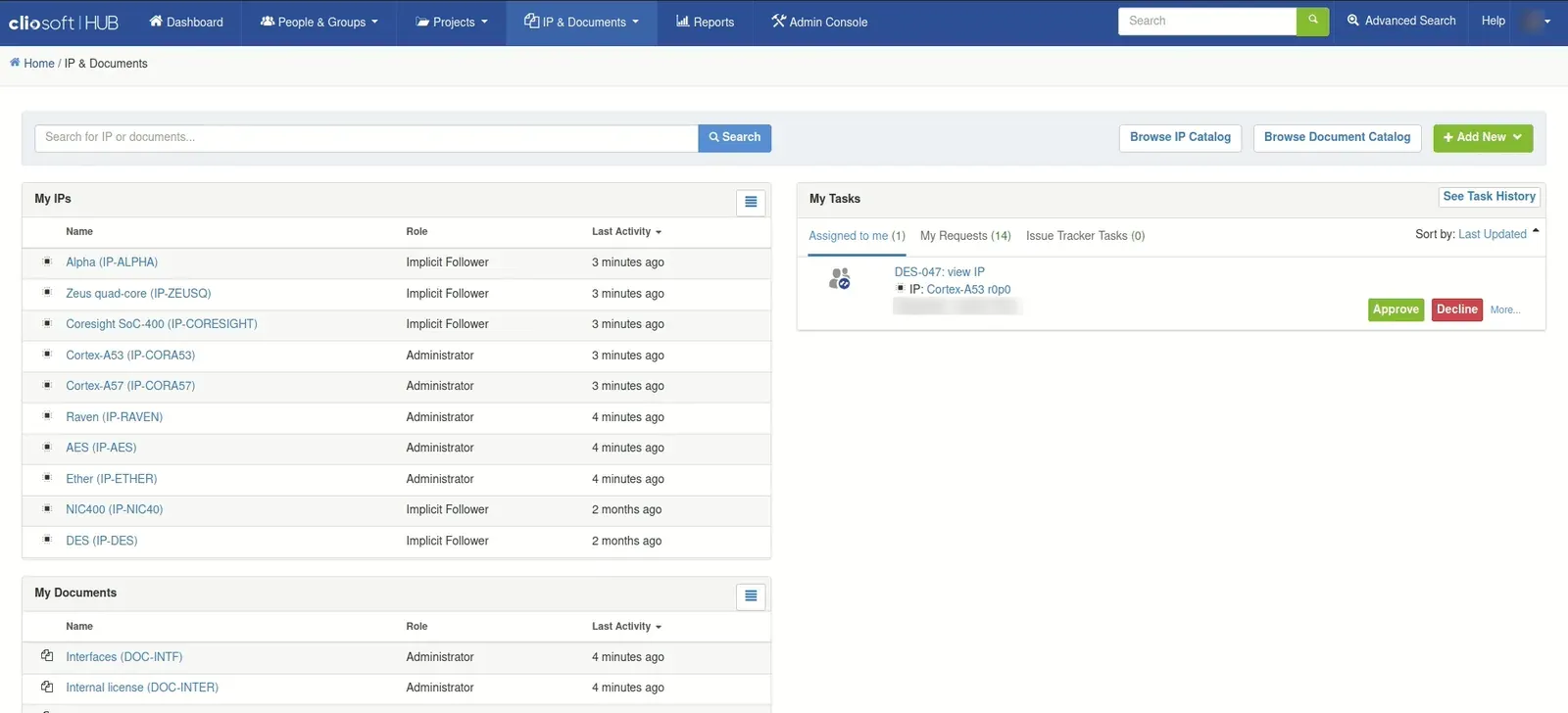Screen dimensions: 1568x713
Task: Click the blue Search button
Action: click(735, 138)
